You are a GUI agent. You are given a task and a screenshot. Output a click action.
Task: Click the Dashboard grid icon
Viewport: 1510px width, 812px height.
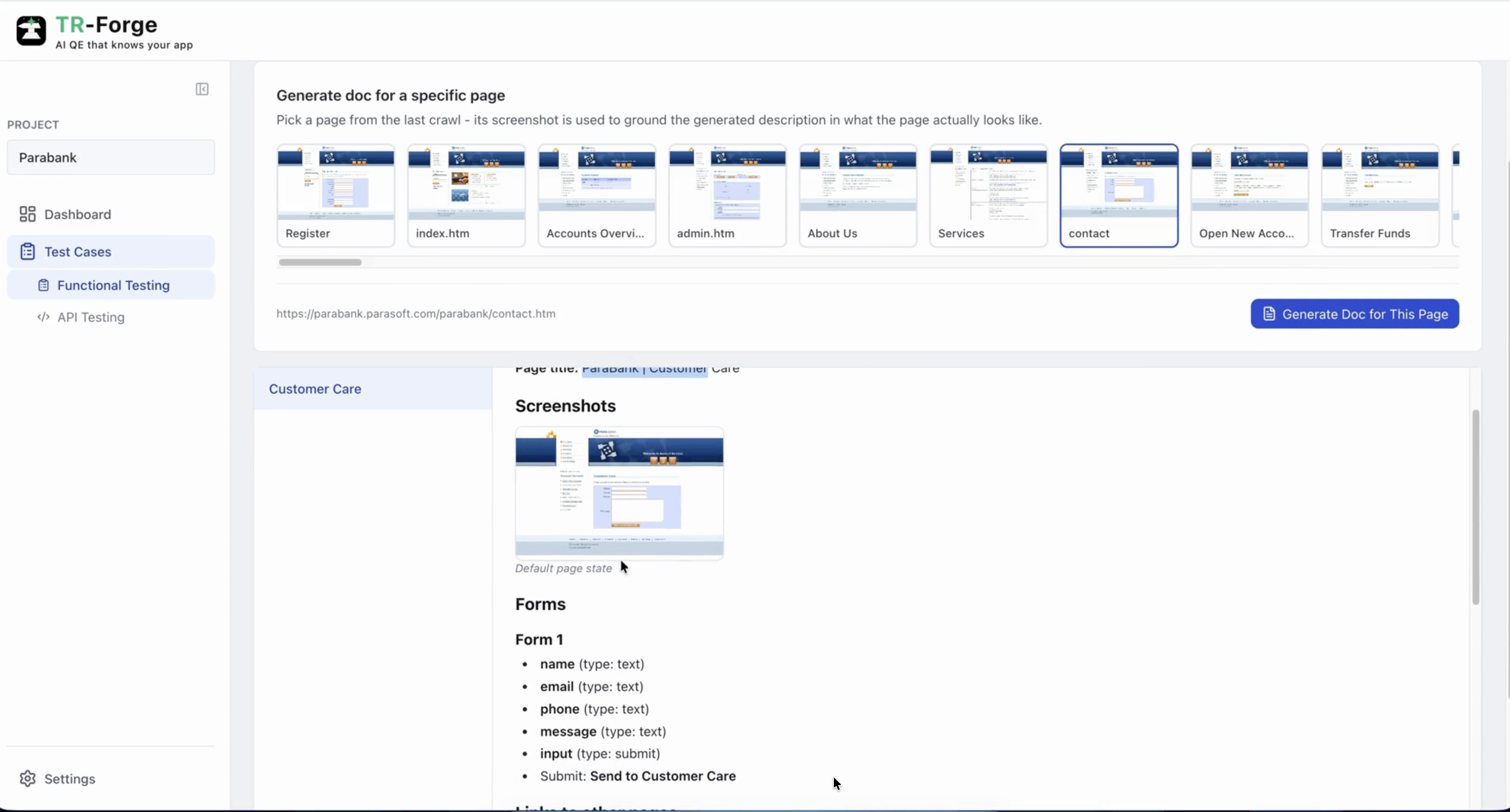[28, 214]
